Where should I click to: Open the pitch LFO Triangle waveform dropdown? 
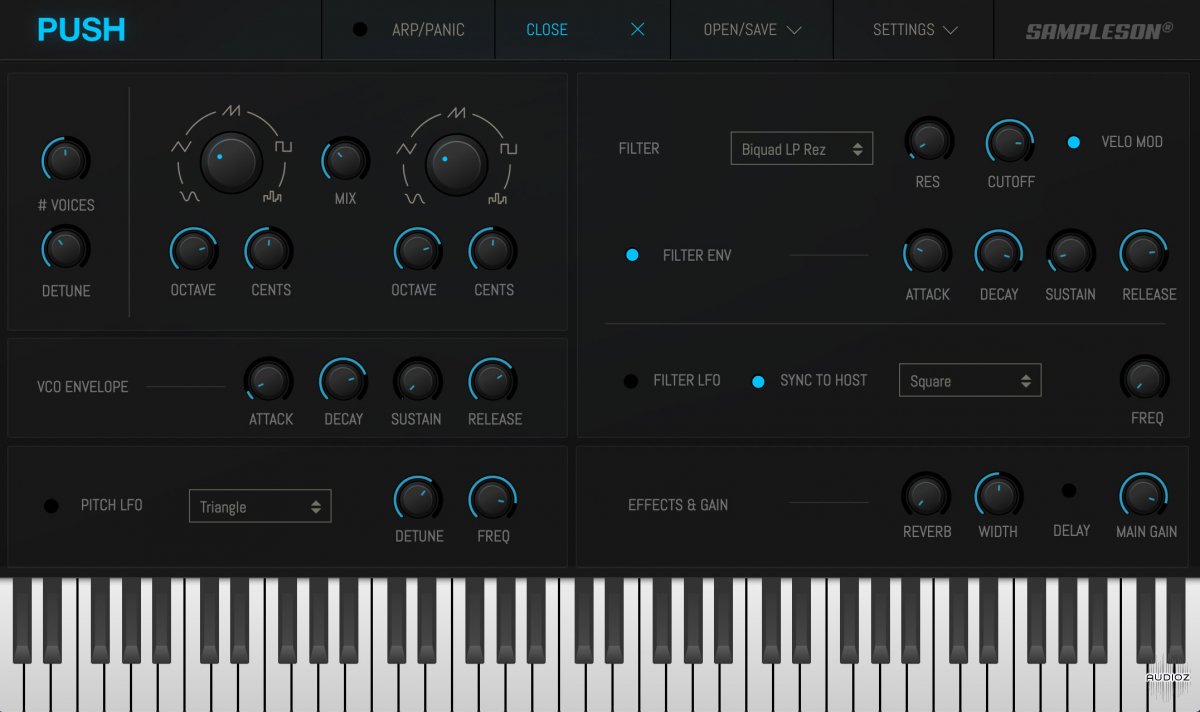coord(260,506)
